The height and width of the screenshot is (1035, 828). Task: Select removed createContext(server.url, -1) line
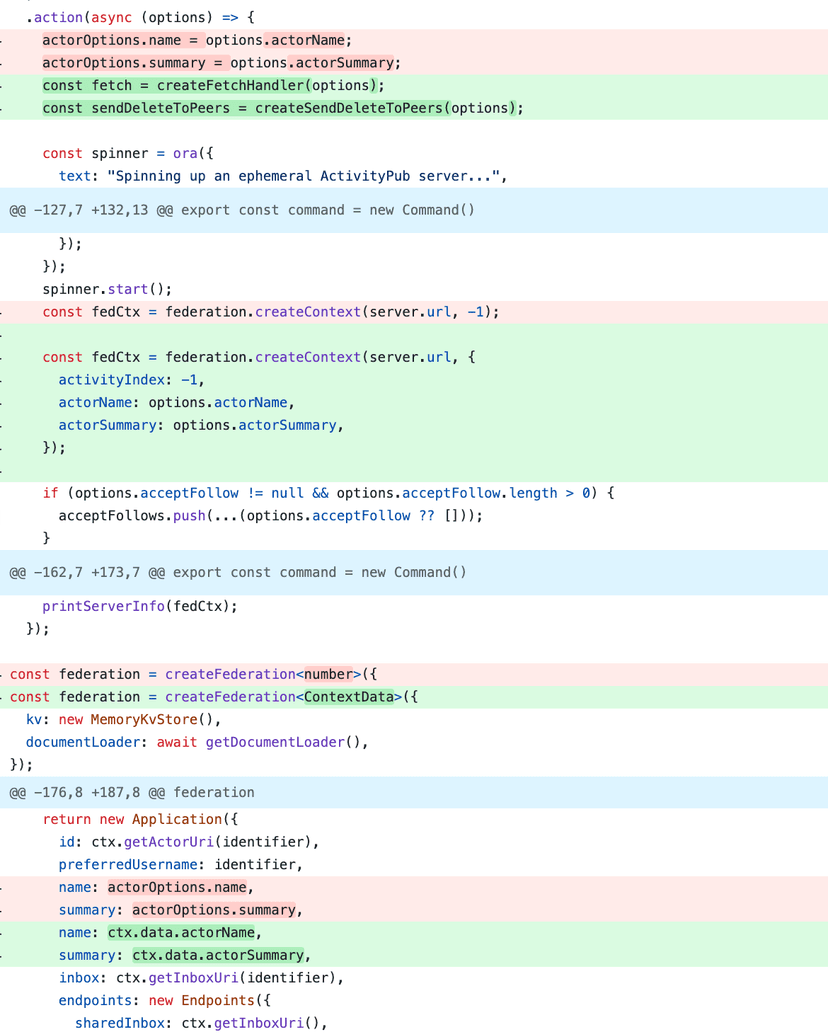click(x=270, y=312)
